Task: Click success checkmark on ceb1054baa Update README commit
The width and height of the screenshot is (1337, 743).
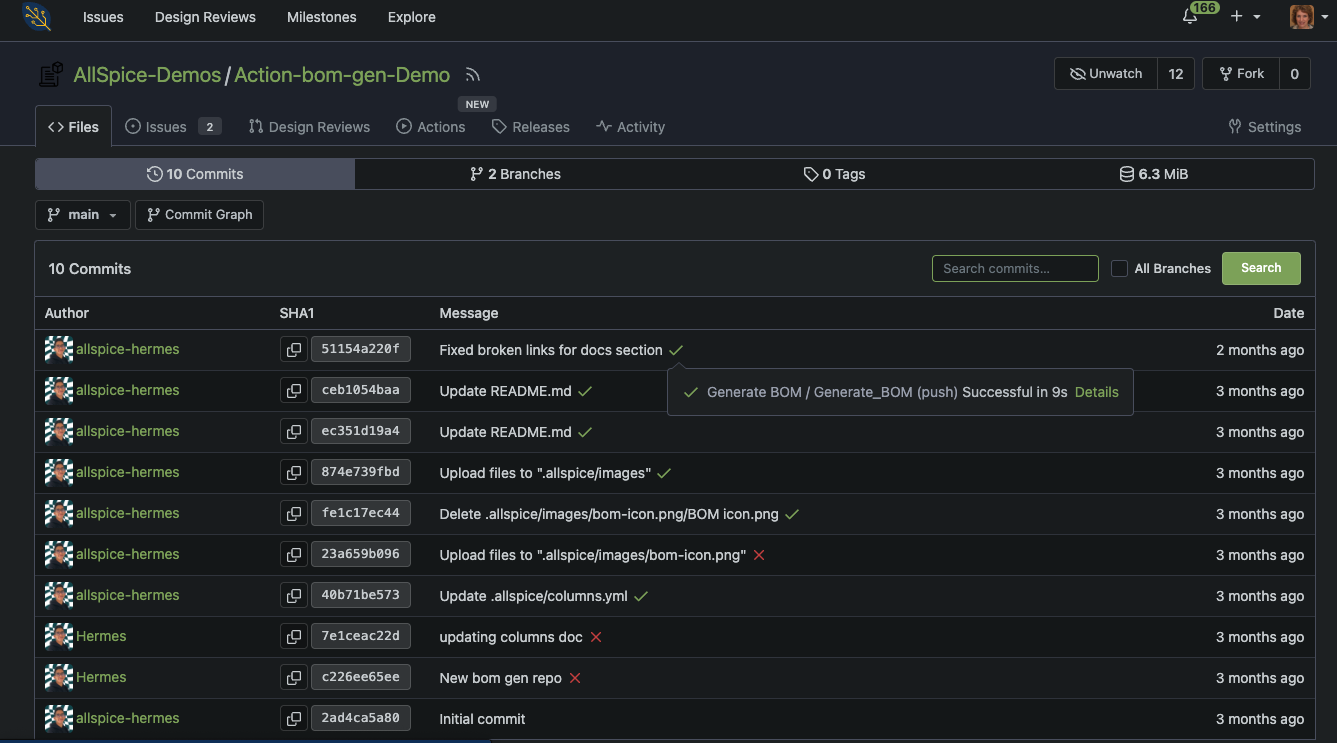Action: click(x=585, y=391)
